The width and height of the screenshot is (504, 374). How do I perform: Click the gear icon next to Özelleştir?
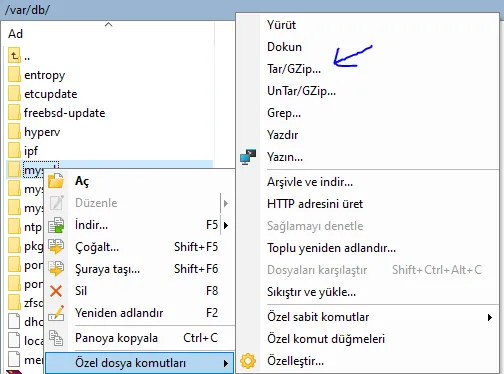(x=248, y=361)
